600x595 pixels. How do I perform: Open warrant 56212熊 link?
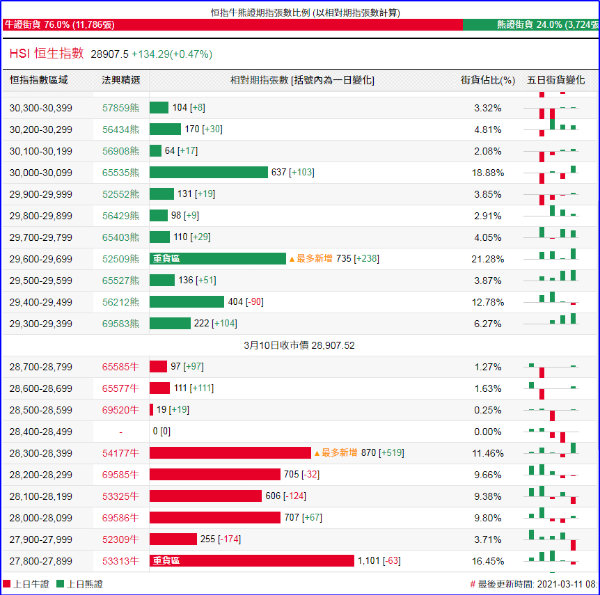[121, 302]
